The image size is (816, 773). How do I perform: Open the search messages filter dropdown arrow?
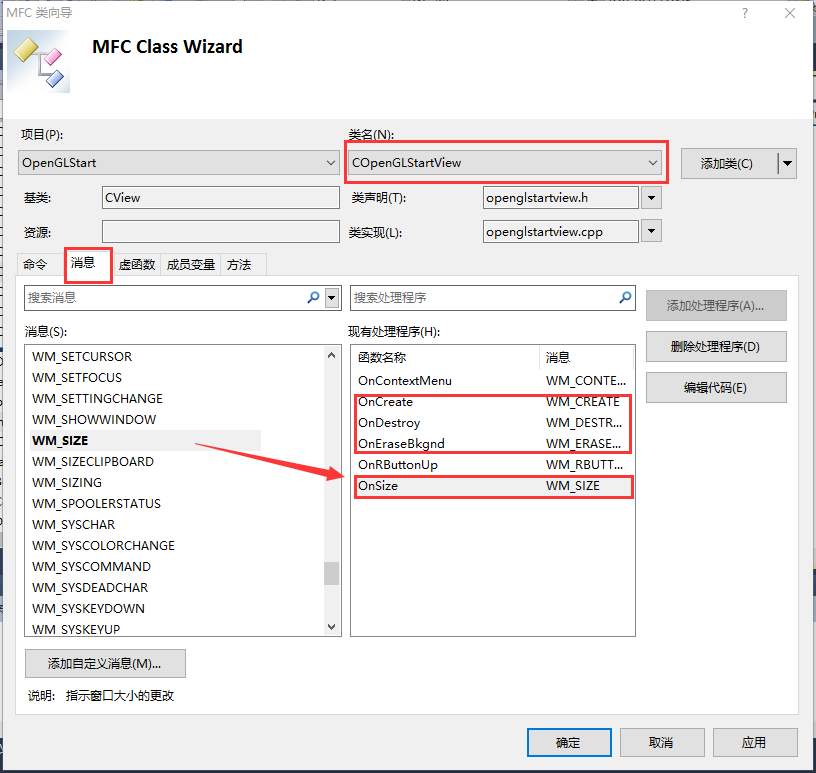(332, 298)
